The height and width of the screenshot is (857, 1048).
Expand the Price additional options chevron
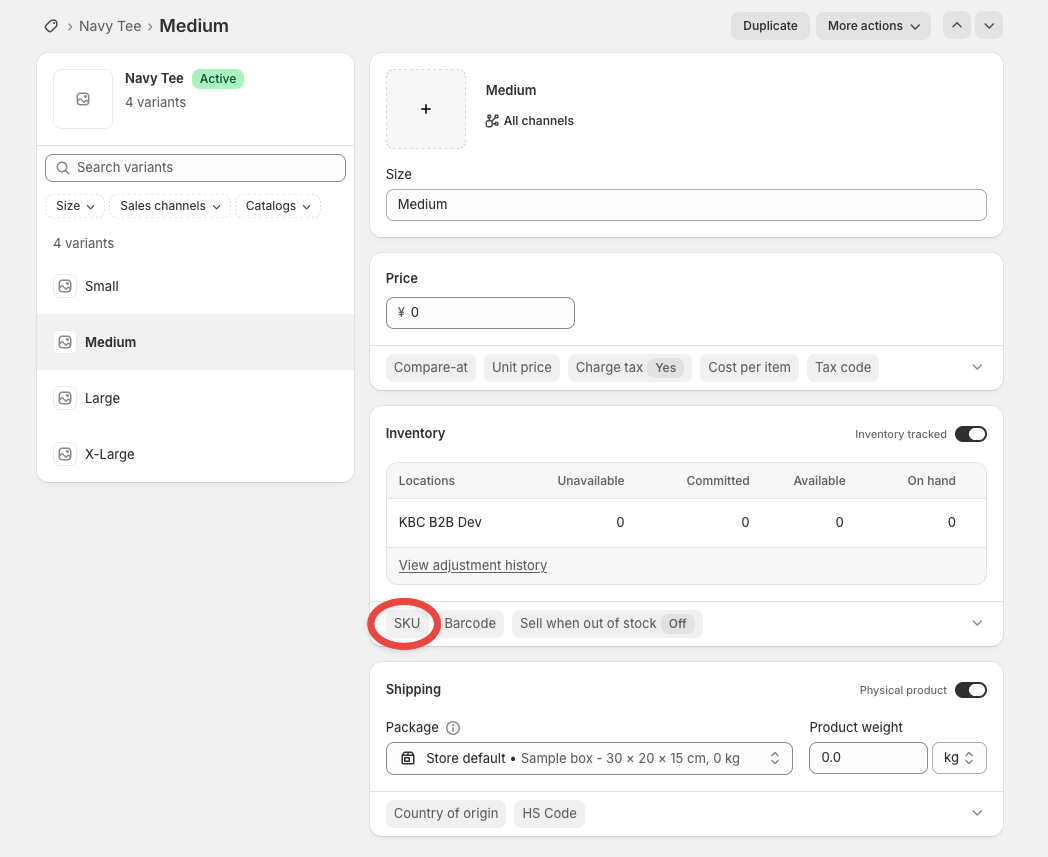point(977,367)
